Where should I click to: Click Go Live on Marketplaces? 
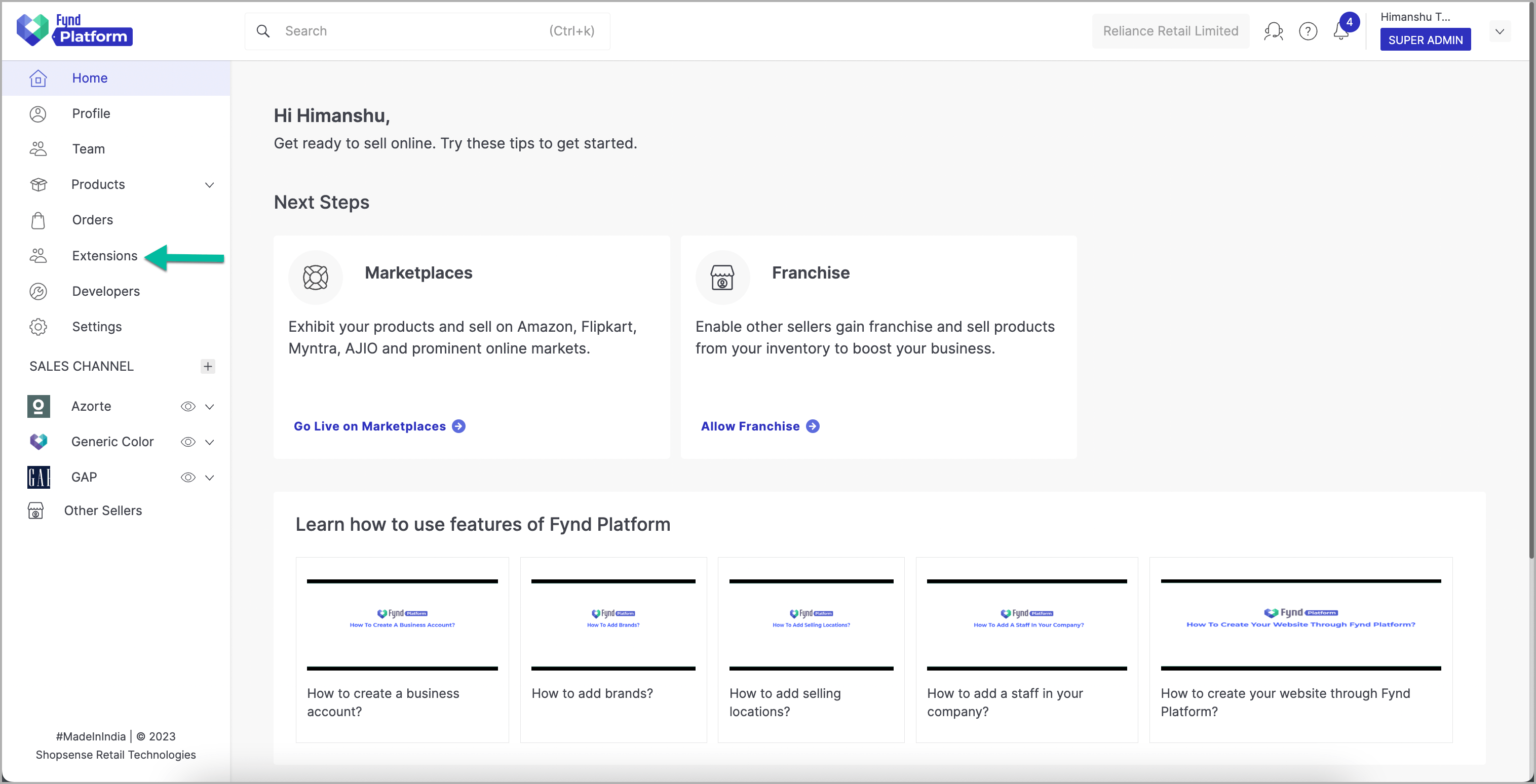click(370, 426)
